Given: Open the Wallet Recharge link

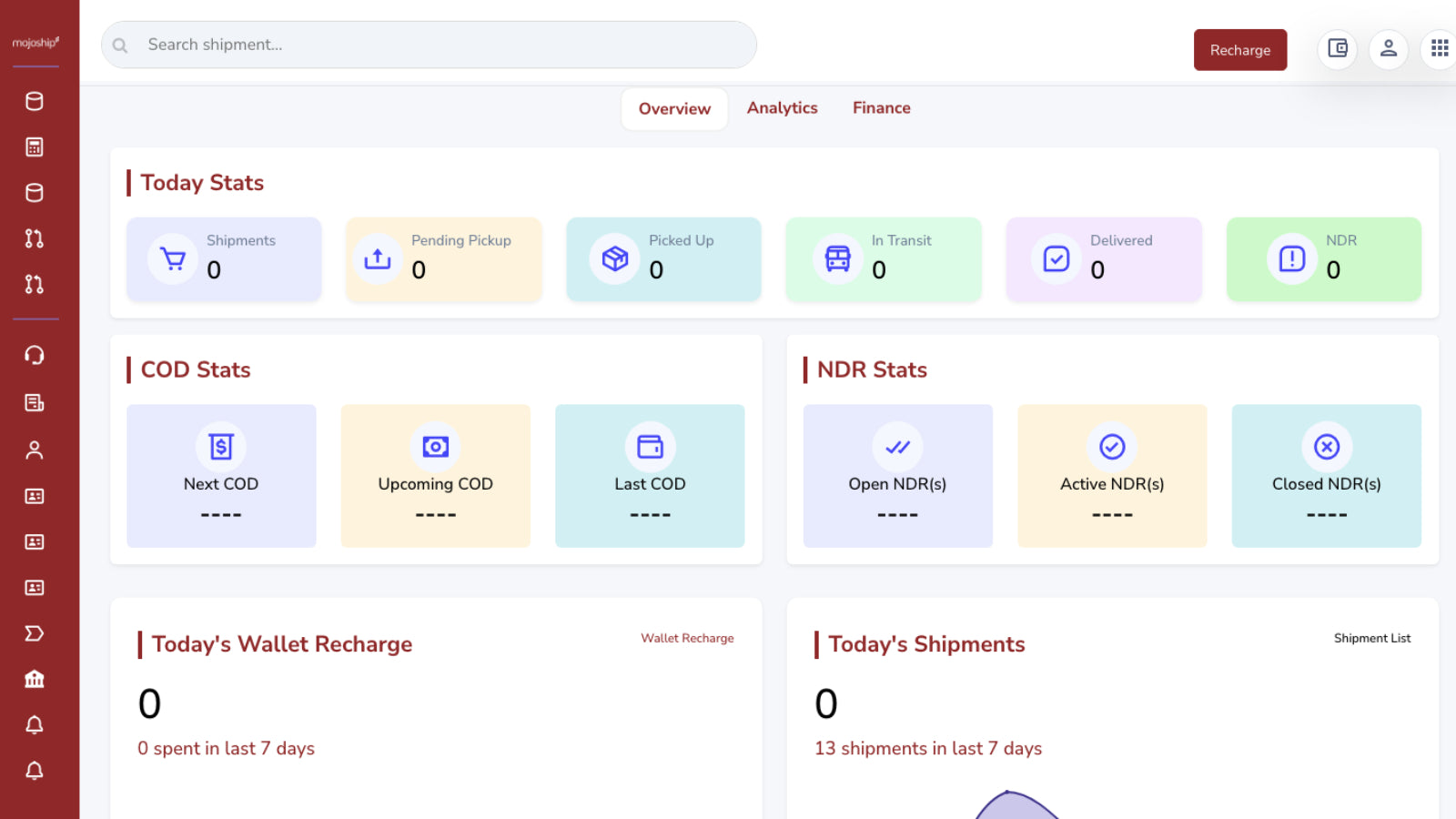Looking at the screenshot, I should tap(687, 638).
